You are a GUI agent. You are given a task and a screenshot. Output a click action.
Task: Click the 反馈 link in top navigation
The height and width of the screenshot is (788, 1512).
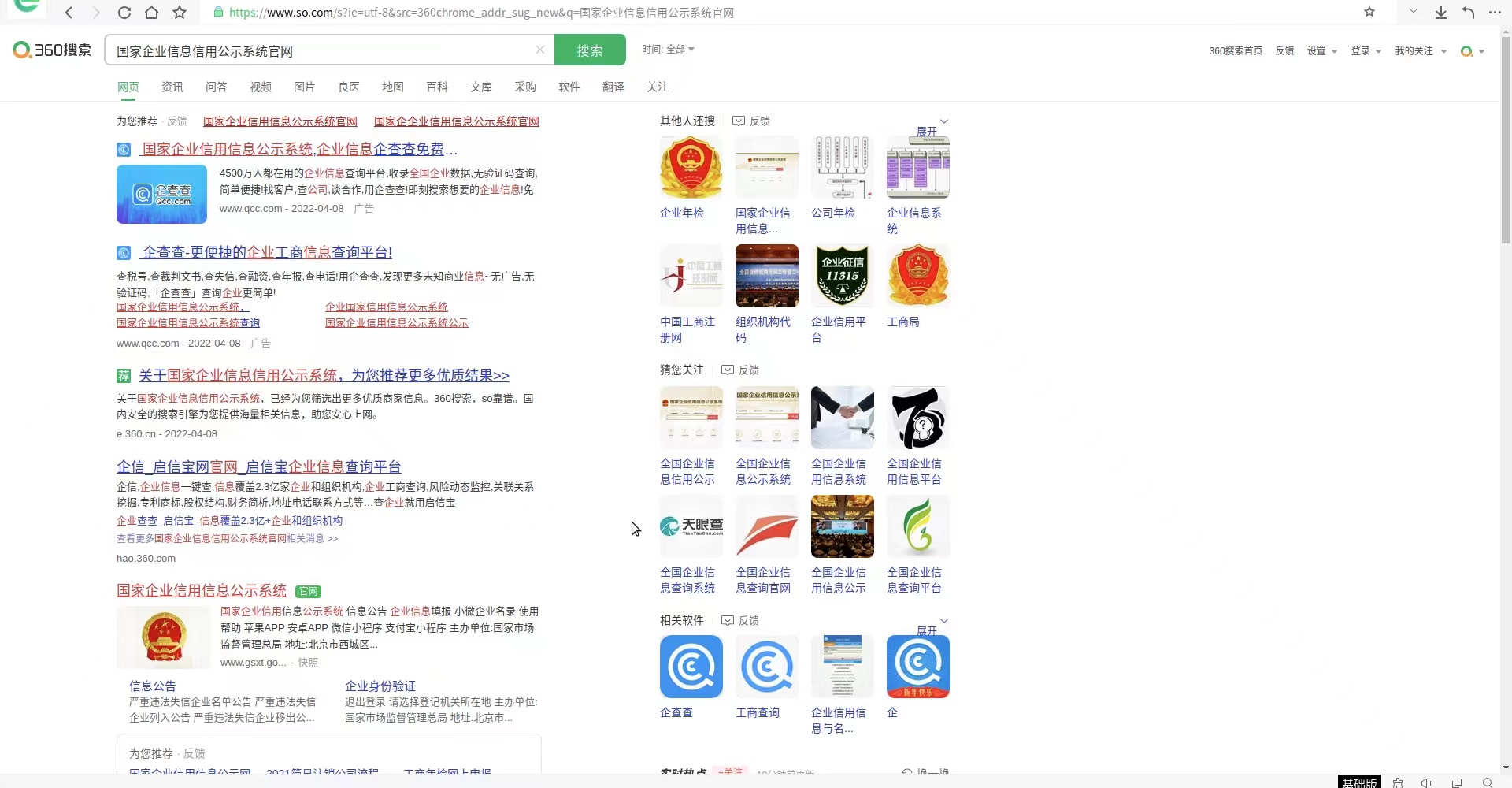coord(1284,50)
